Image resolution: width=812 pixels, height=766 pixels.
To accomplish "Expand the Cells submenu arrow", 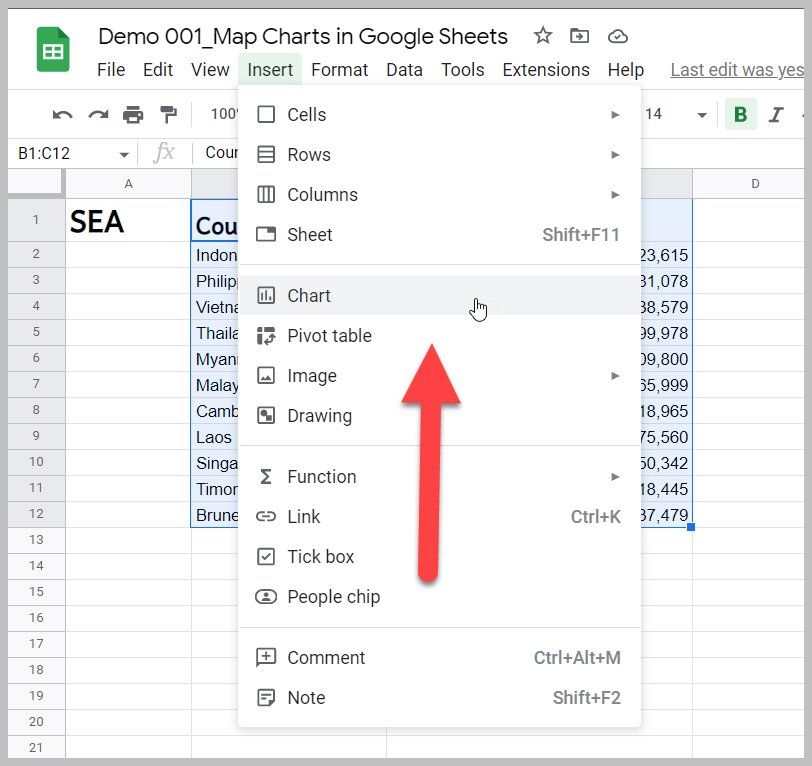I will 615,114.
